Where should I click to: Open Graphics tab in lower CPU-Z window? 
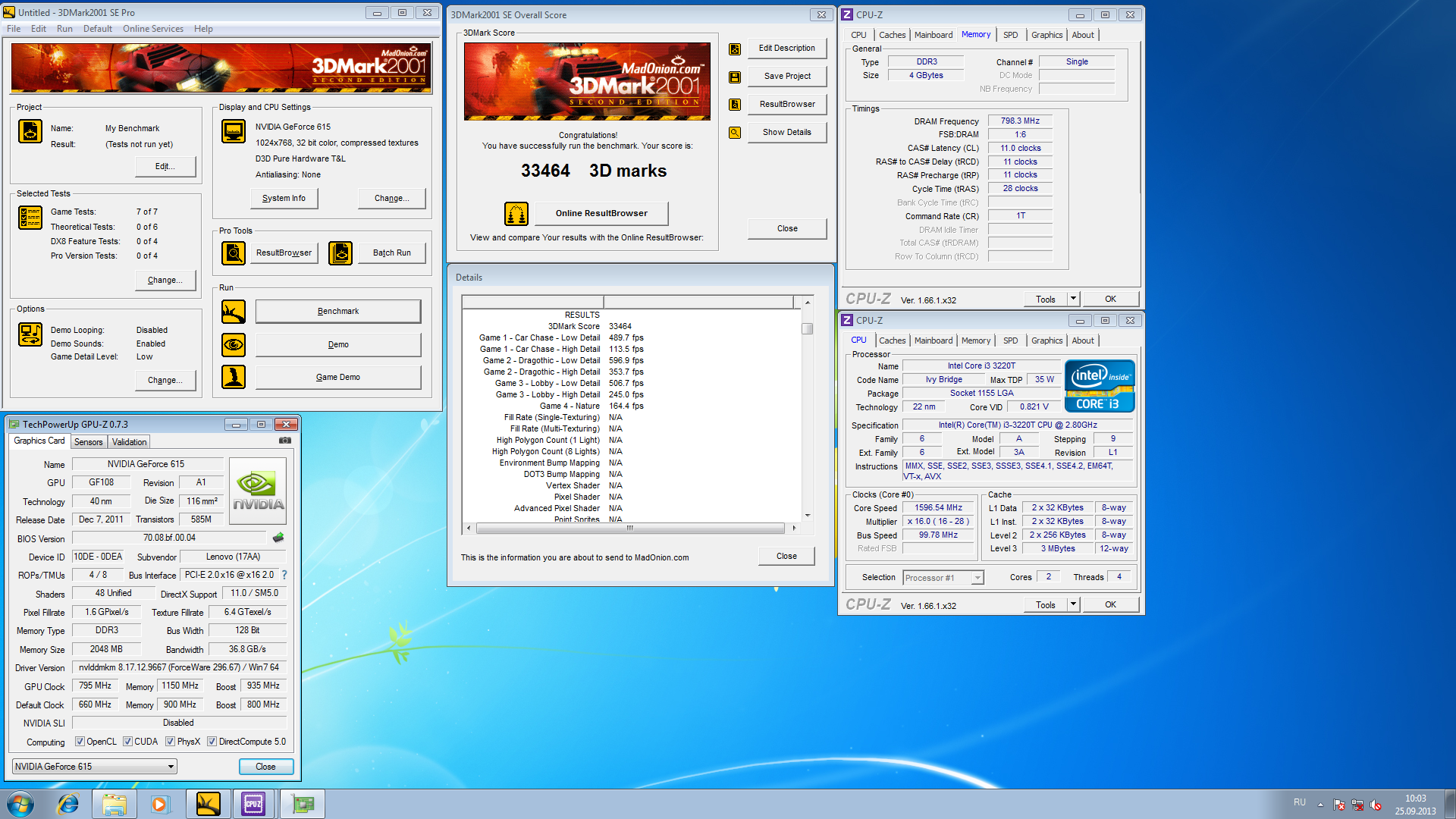pos(1046,340)
